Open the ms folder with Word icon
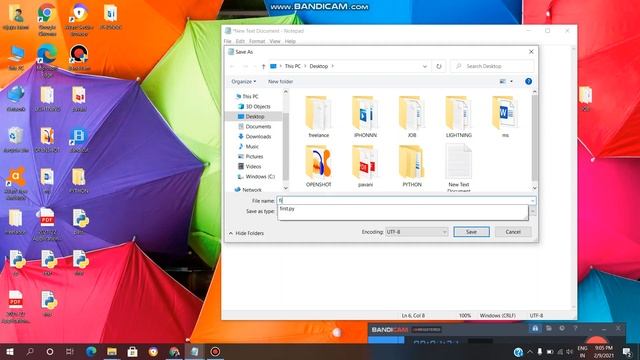Screen dimensions: 640x360 click(505, 117)
